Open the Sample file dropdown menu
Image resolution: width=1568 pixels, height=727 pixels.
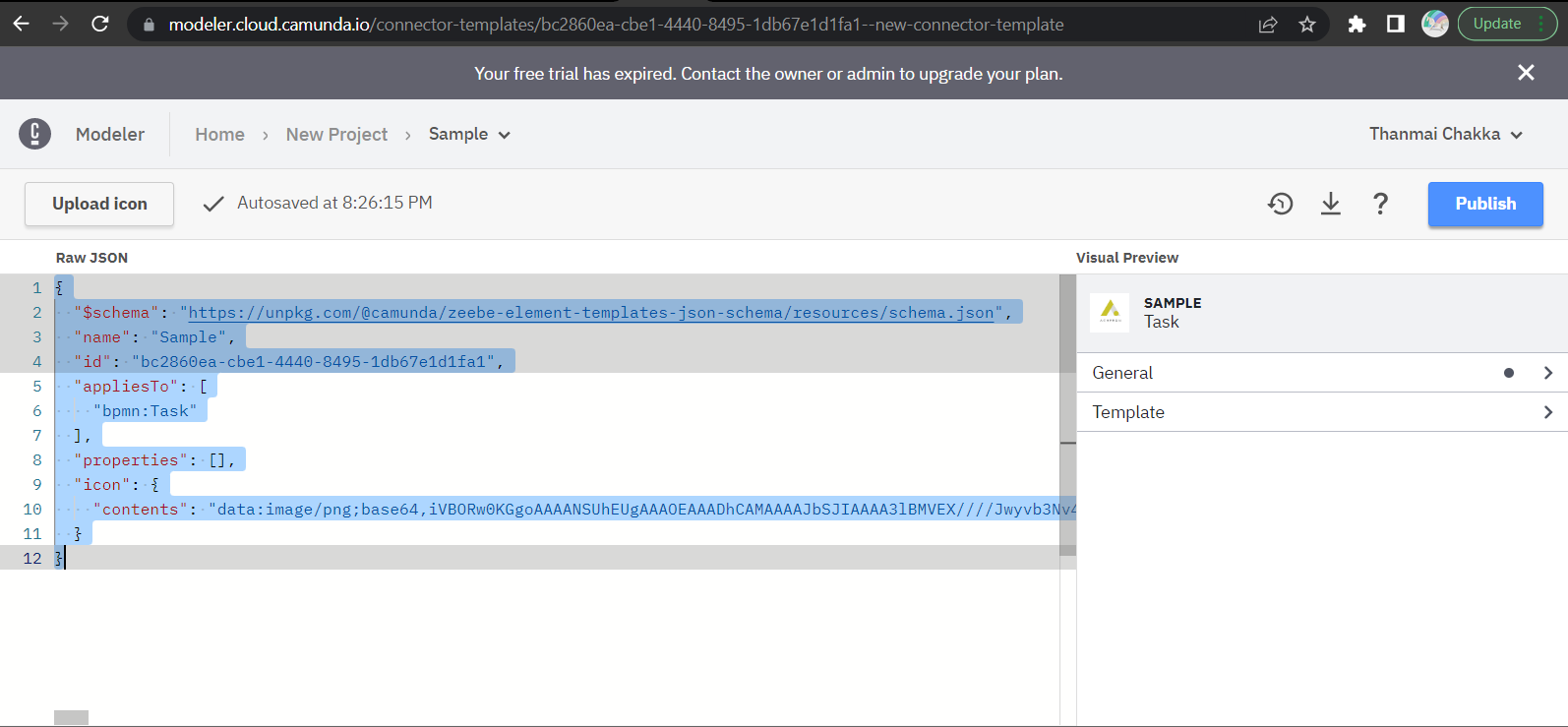point(469,134)
